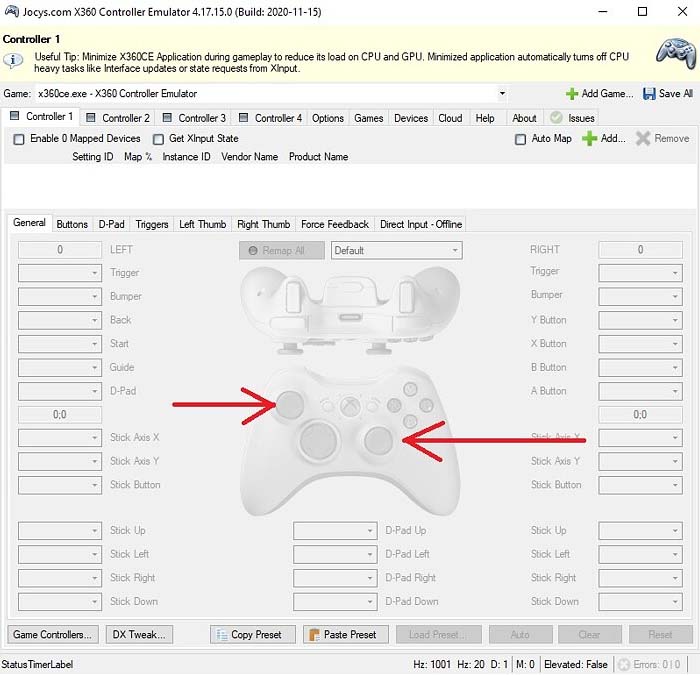Click the Copy Preset icon button
This screenshot has height=675, width=700.
pos(253,634)
